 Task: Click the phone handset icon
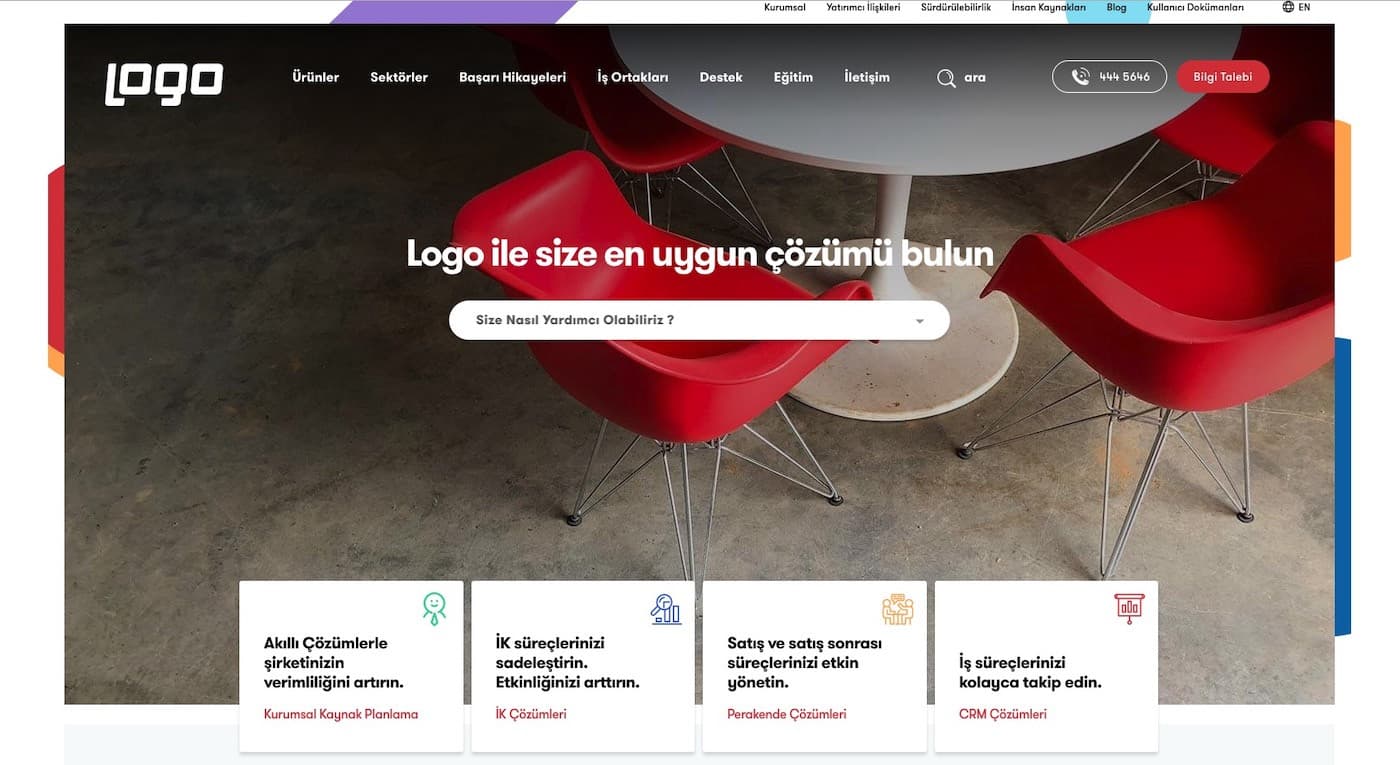(x=1080, y=77)
